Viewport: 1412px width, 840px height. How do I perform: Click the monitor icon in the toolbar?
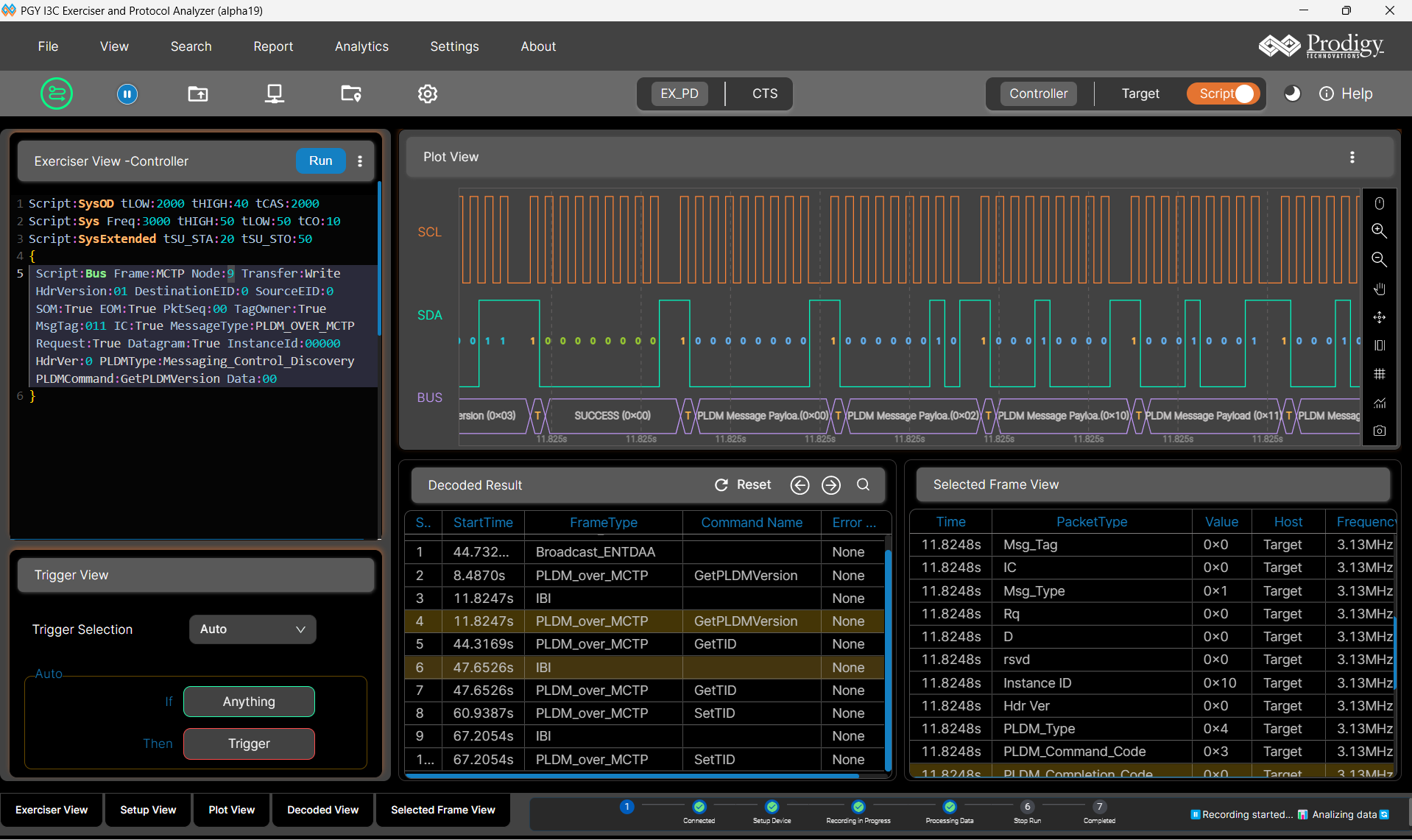275,93
